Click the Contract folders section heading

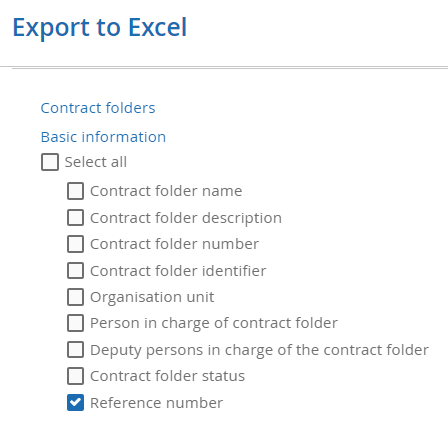pos(98,108)
